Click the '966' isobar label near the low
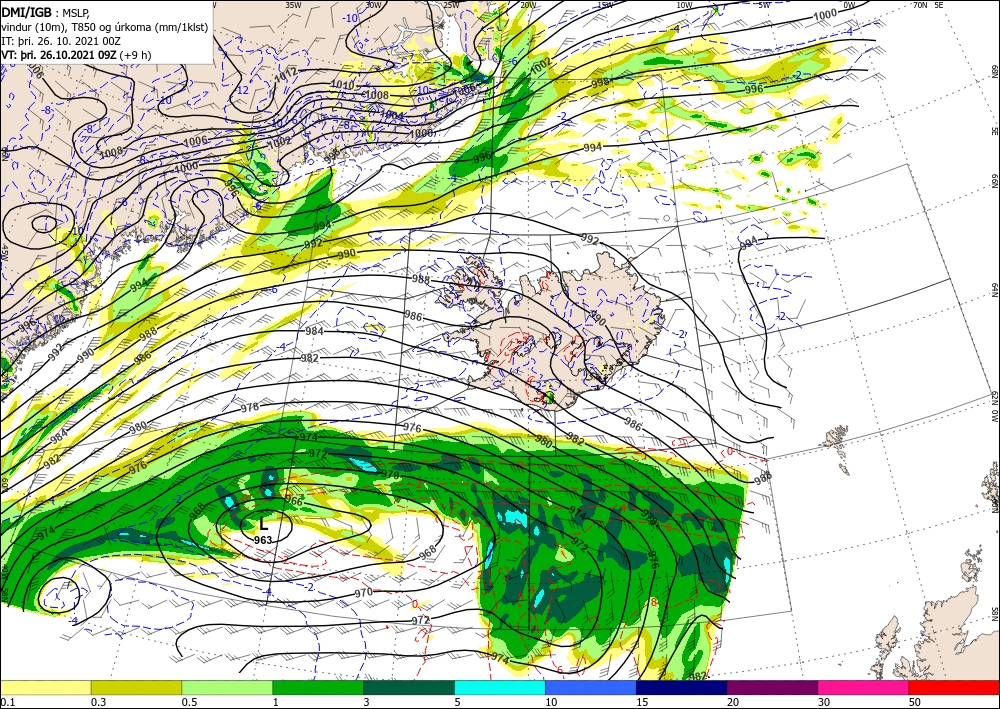 click(293, 501)
